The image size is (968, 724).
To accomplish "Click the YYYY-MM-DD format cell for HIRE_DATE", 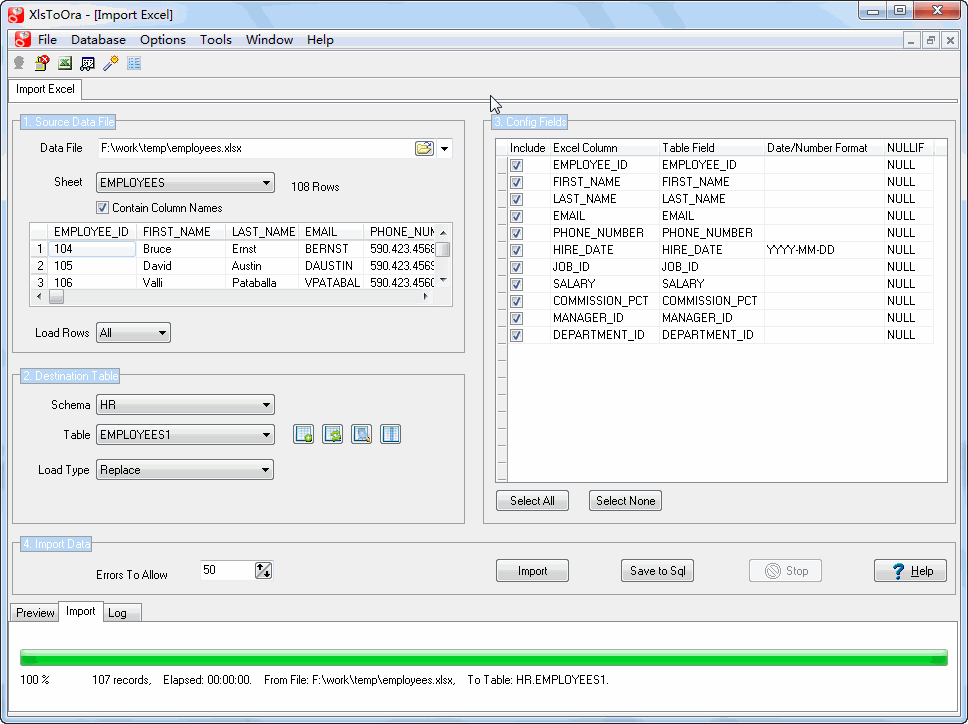I will tap(825, 250).
